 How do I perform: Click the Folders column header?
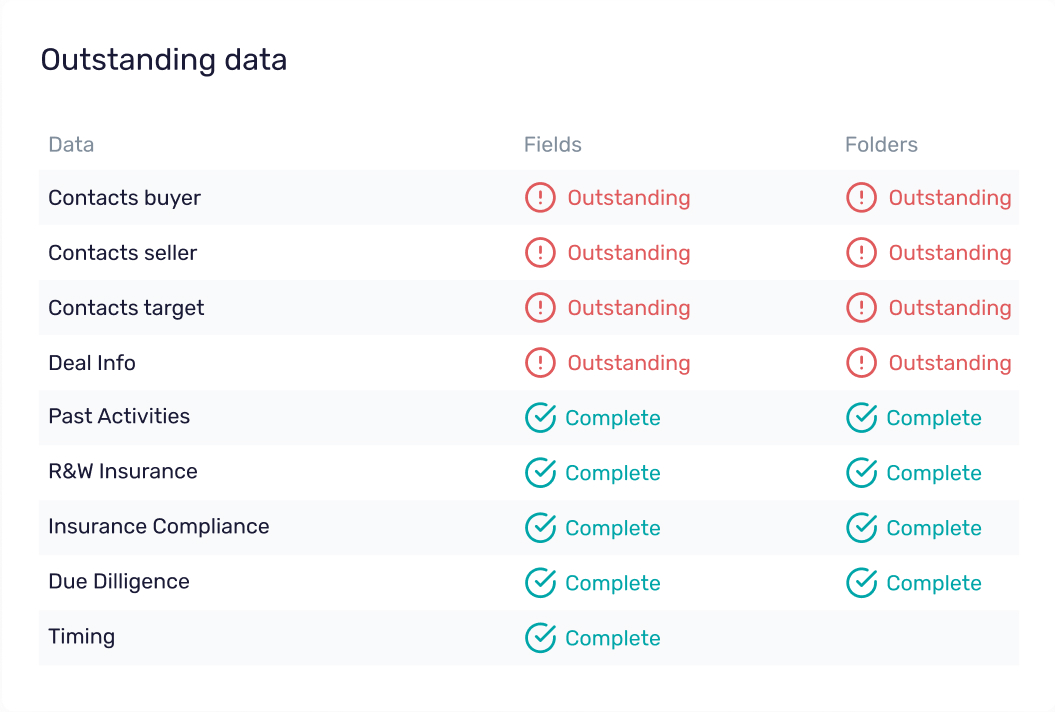[881, 145]
